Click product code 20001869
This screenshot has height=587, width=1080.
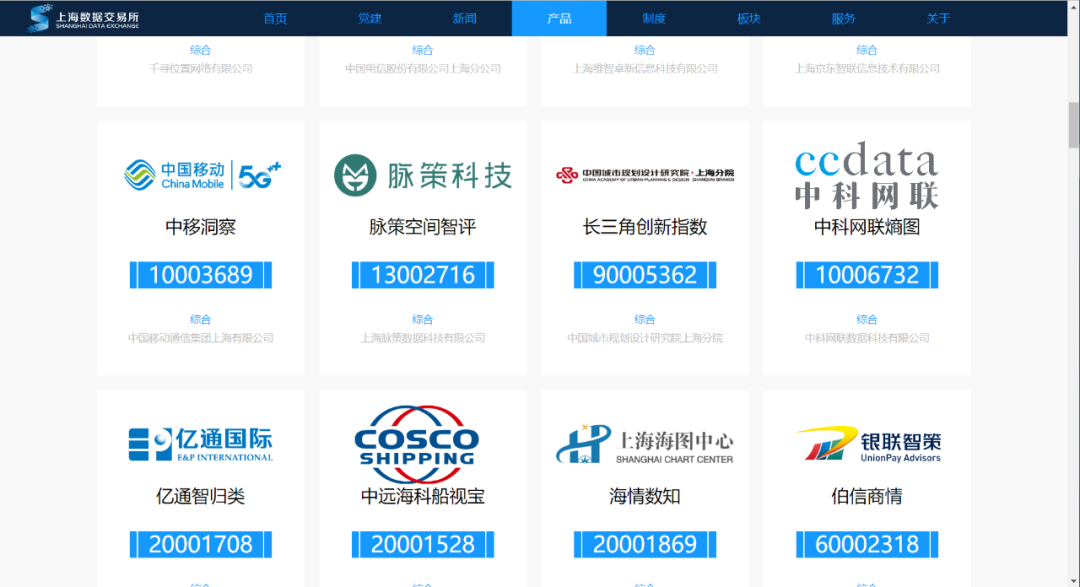point(645,544)
